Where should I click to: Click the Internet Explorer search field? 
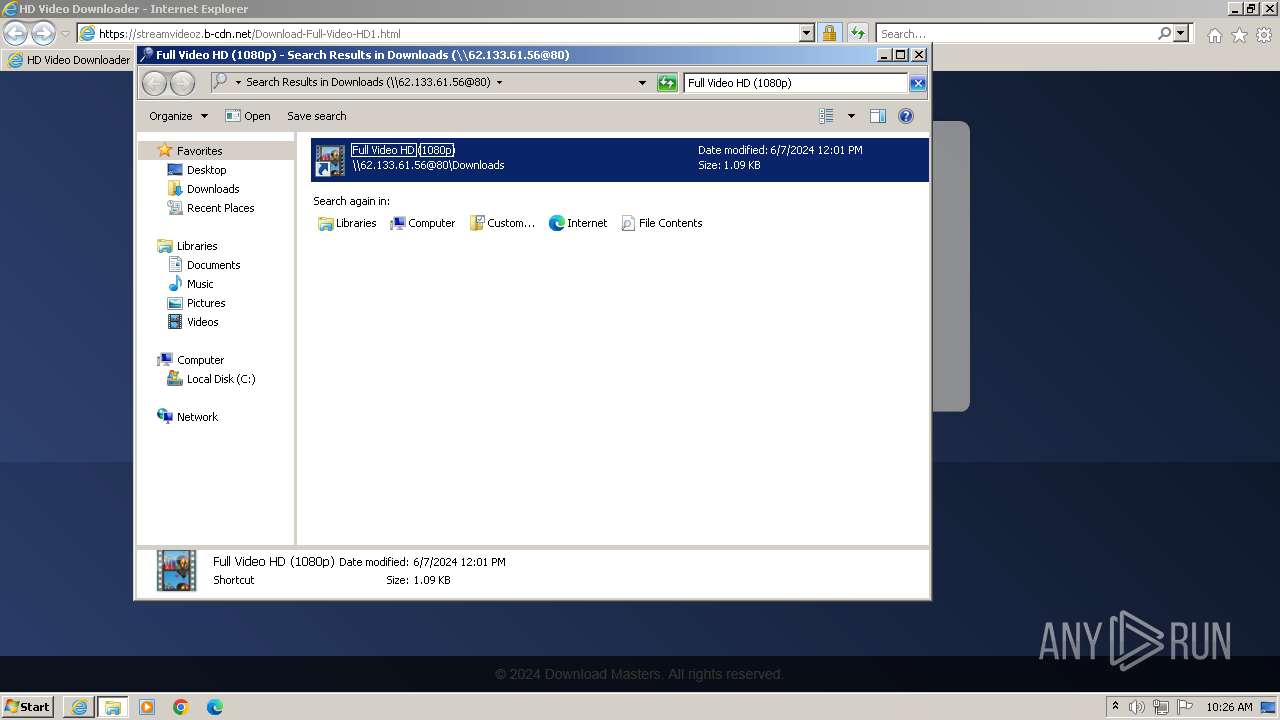point(1015,33)
